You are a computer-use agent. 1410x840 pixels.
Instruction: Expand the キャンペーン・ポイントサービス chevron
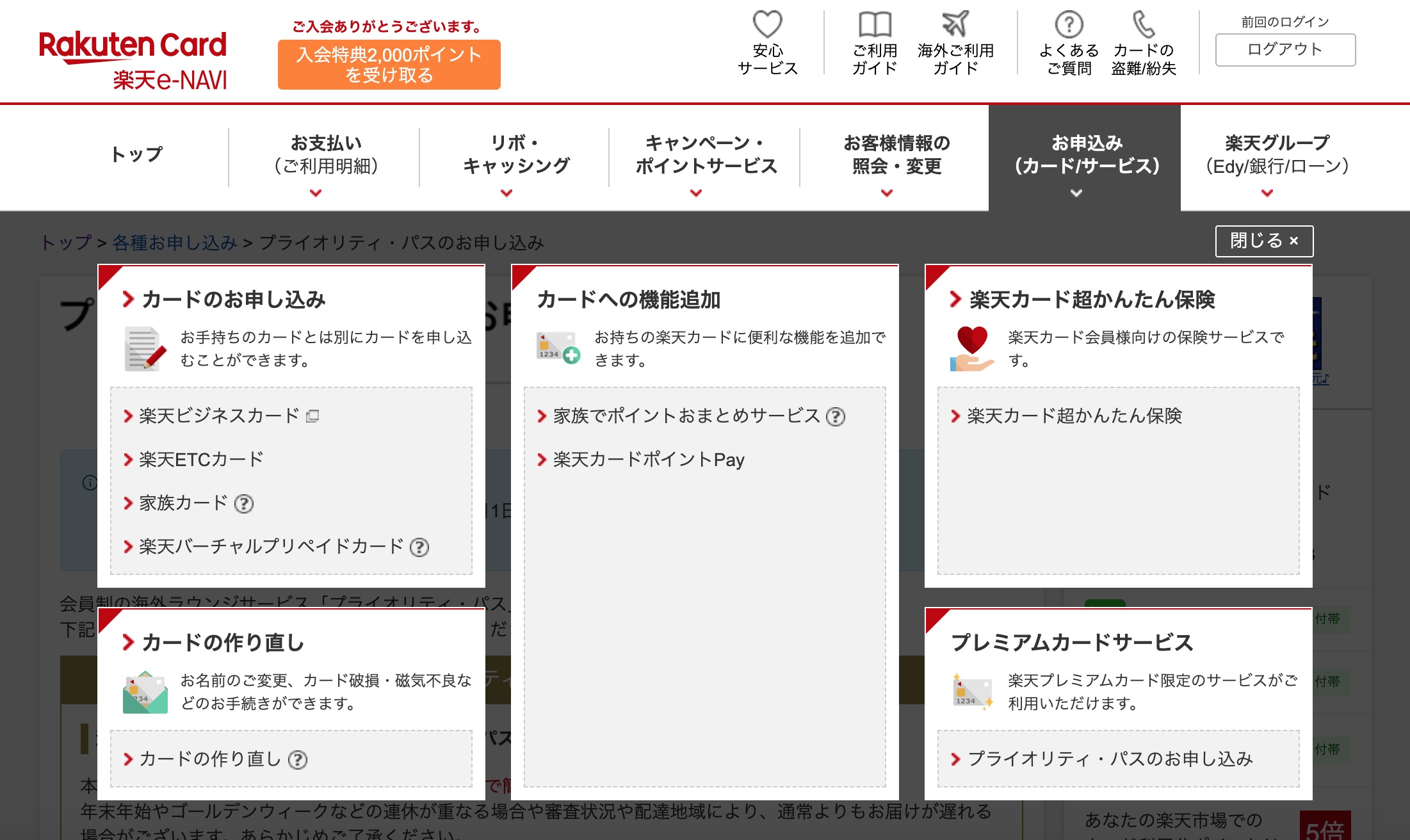coord(696,193)
